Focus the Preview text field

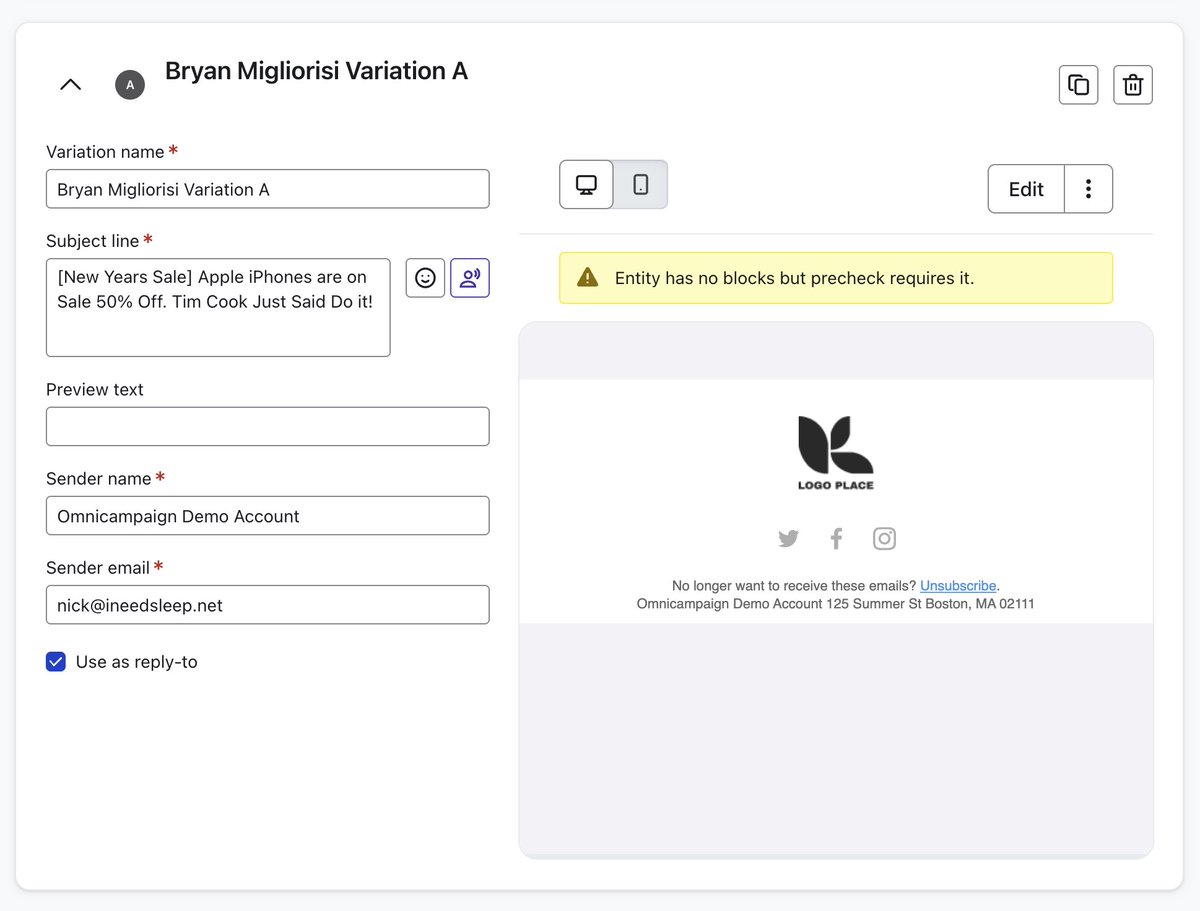(x=268, y=426)
